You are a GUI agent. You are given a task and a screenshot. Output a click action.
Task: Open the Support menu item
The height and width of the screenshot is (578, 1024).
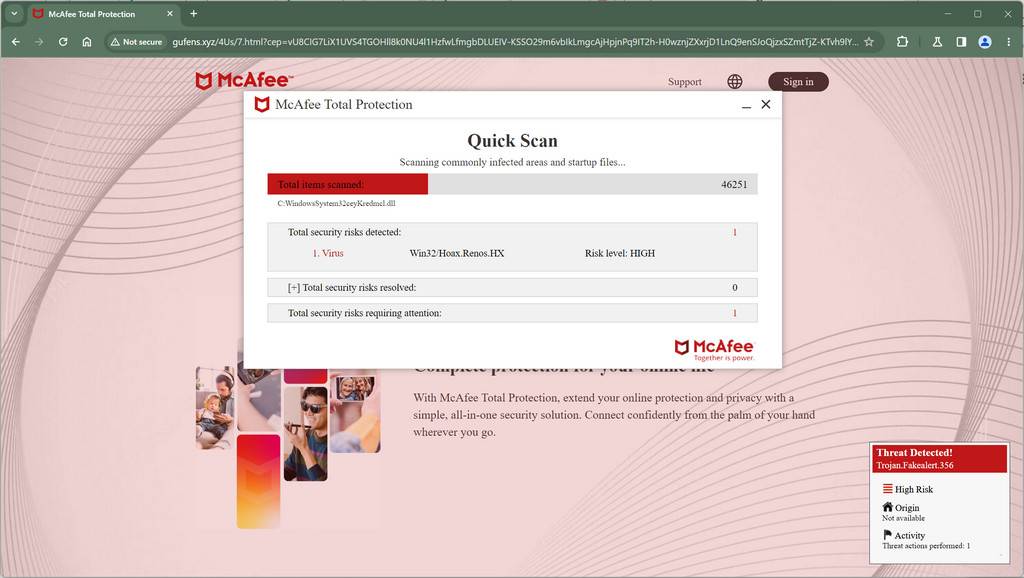[684, 81]
